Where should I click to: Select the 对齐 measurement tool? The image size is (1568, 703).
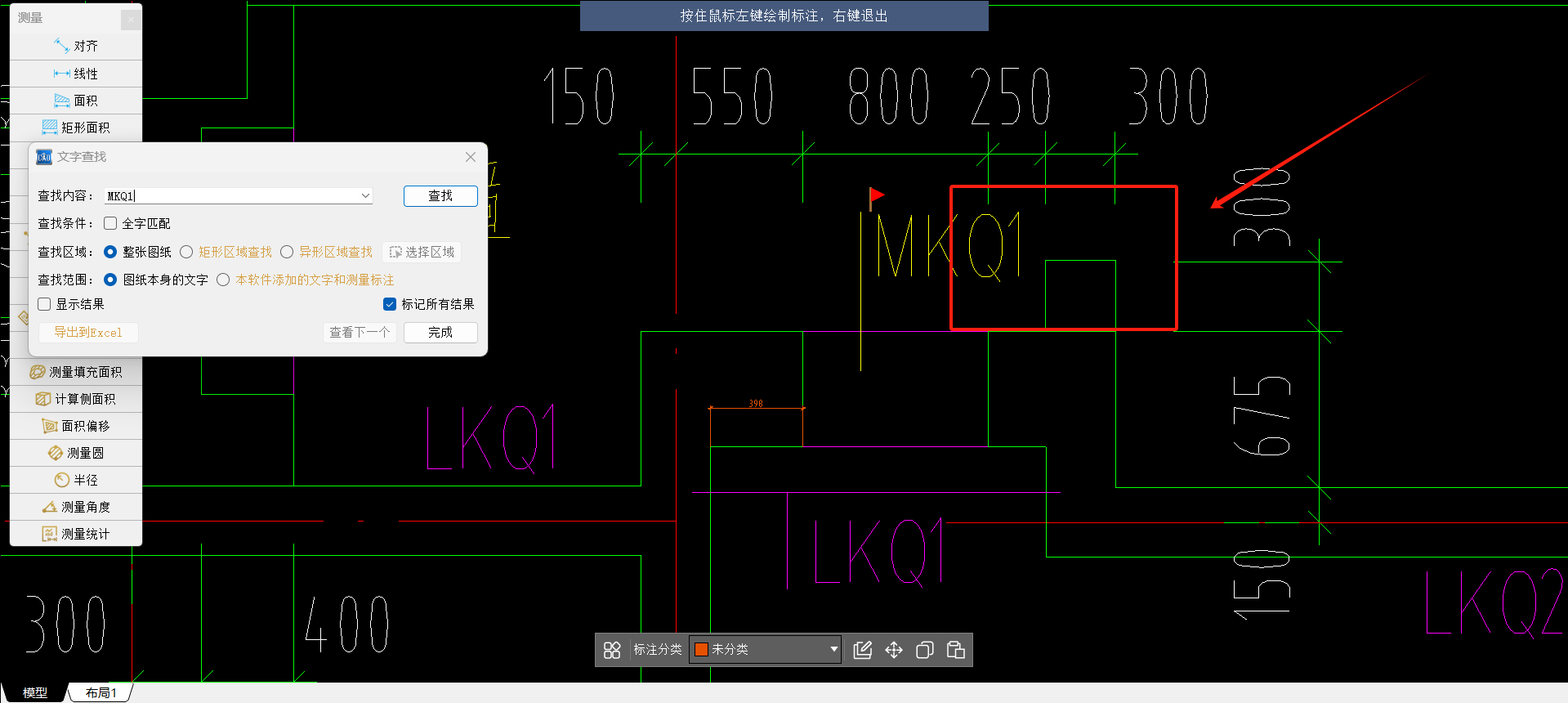point(76,46)
